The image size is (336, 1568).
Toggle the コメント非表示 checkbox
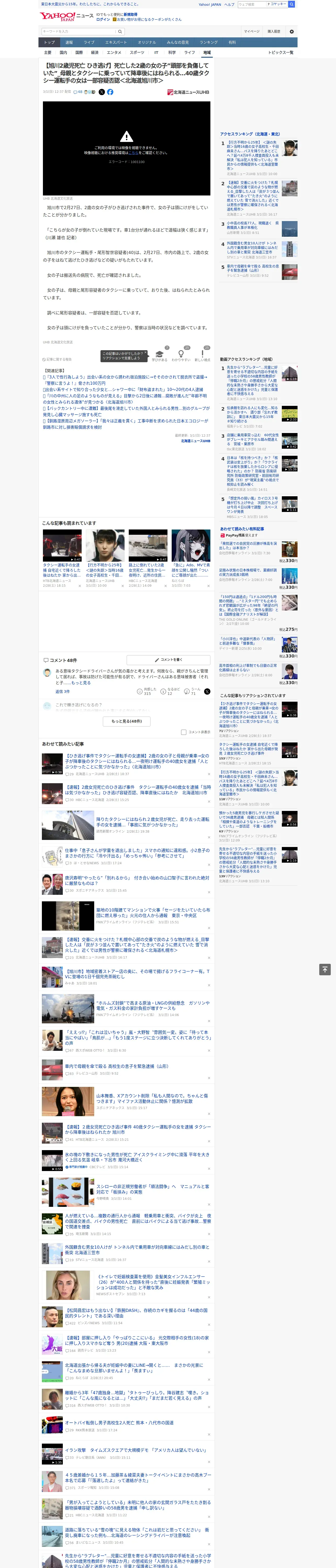[183, 732]
